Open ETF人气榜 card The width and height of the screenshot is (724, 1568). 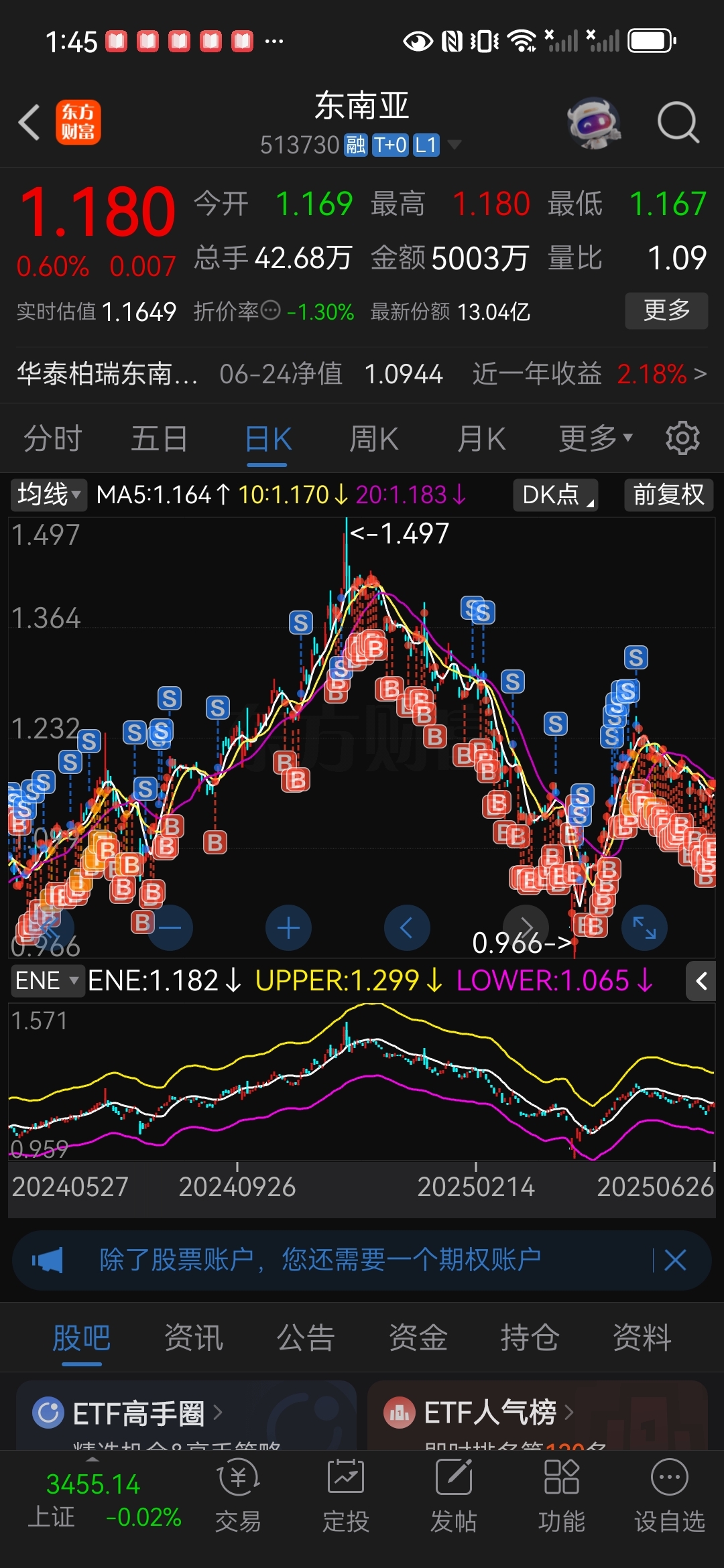(x=538, y=1415)
